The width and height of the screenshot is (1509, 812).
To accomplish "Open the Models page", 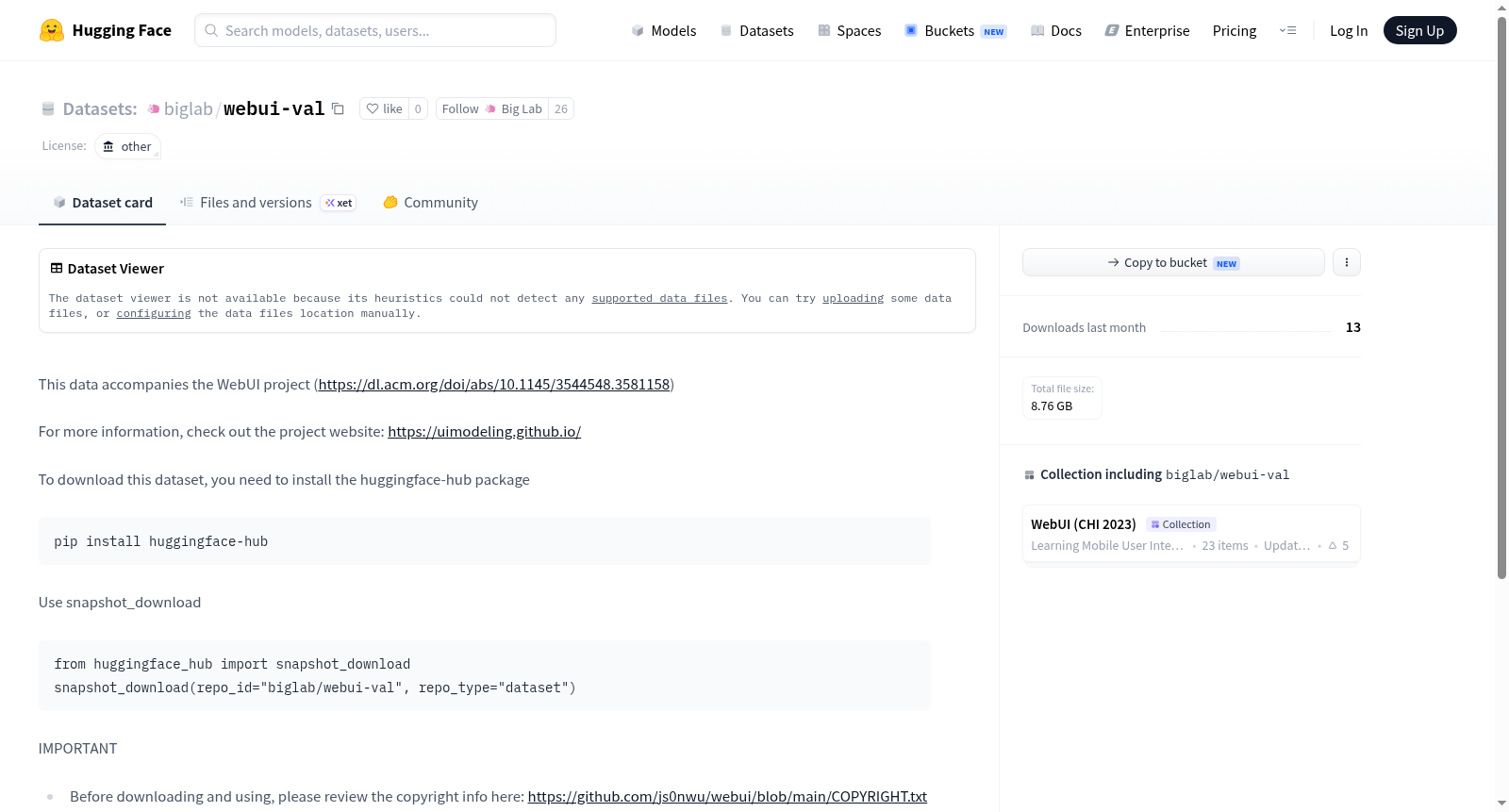I will pos(664,30).
